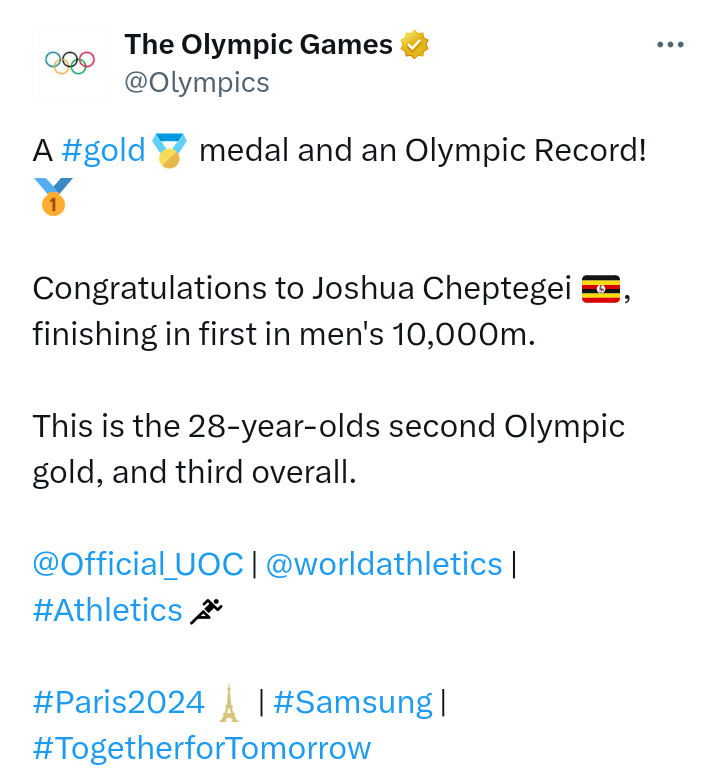Viewport: 720px width, 775px height.
Task: Click The Olympic Games display name
Action: pyautogui.click(x=258, y=44)
